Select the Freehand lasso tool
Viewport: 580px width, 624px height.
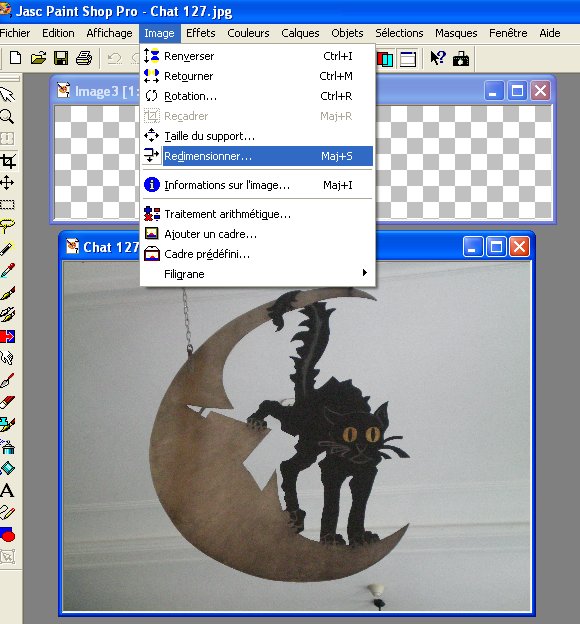(7, 226)
